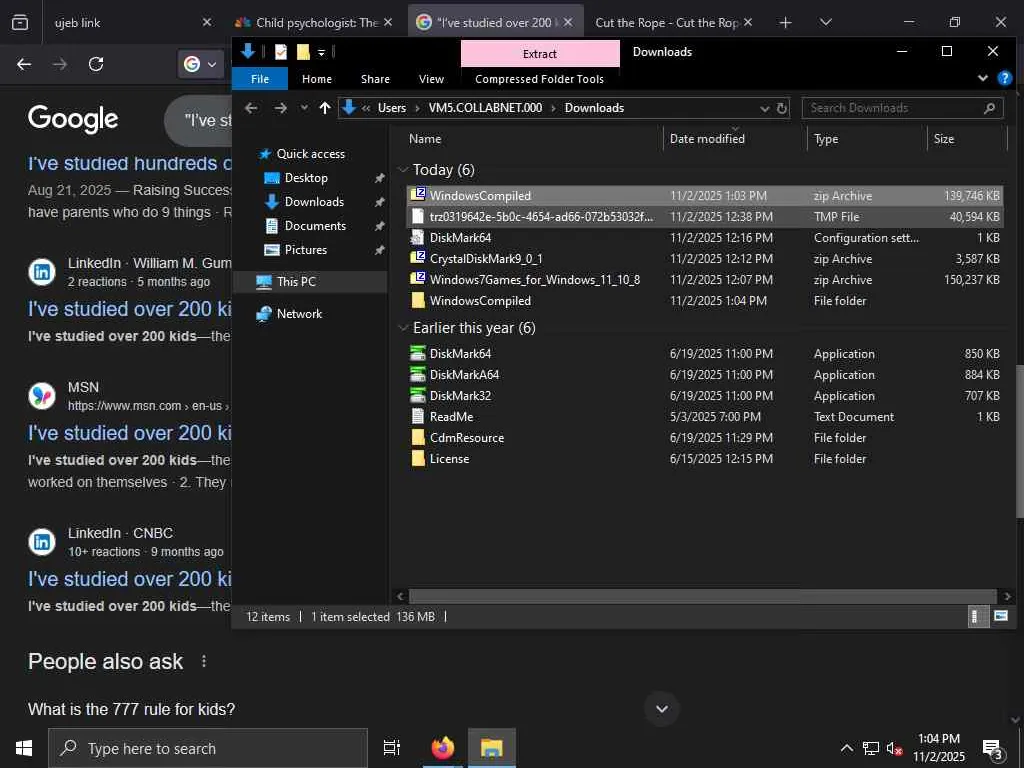Switch to Large icons view in status bar
The height and width of the screenshot is (768, 1024).
pos(1000,616)
